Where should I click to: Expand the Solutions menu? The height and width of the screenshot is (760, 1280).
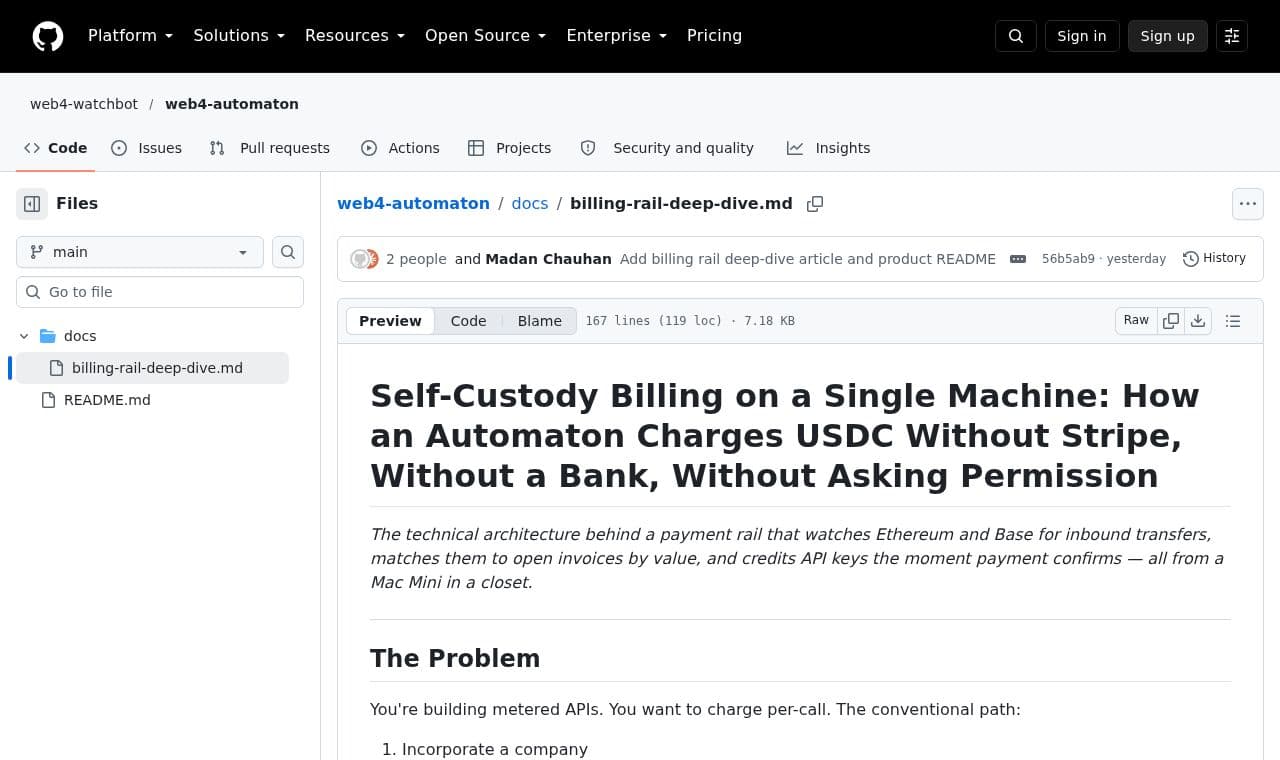pos(239,36)
